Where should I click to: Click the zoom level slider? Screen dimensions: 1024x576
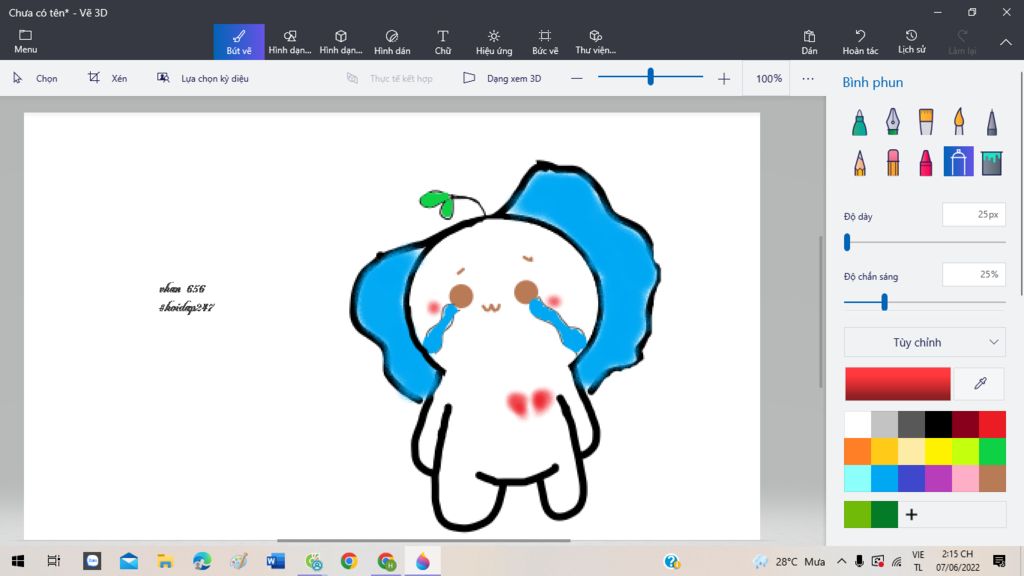[650, 77]
